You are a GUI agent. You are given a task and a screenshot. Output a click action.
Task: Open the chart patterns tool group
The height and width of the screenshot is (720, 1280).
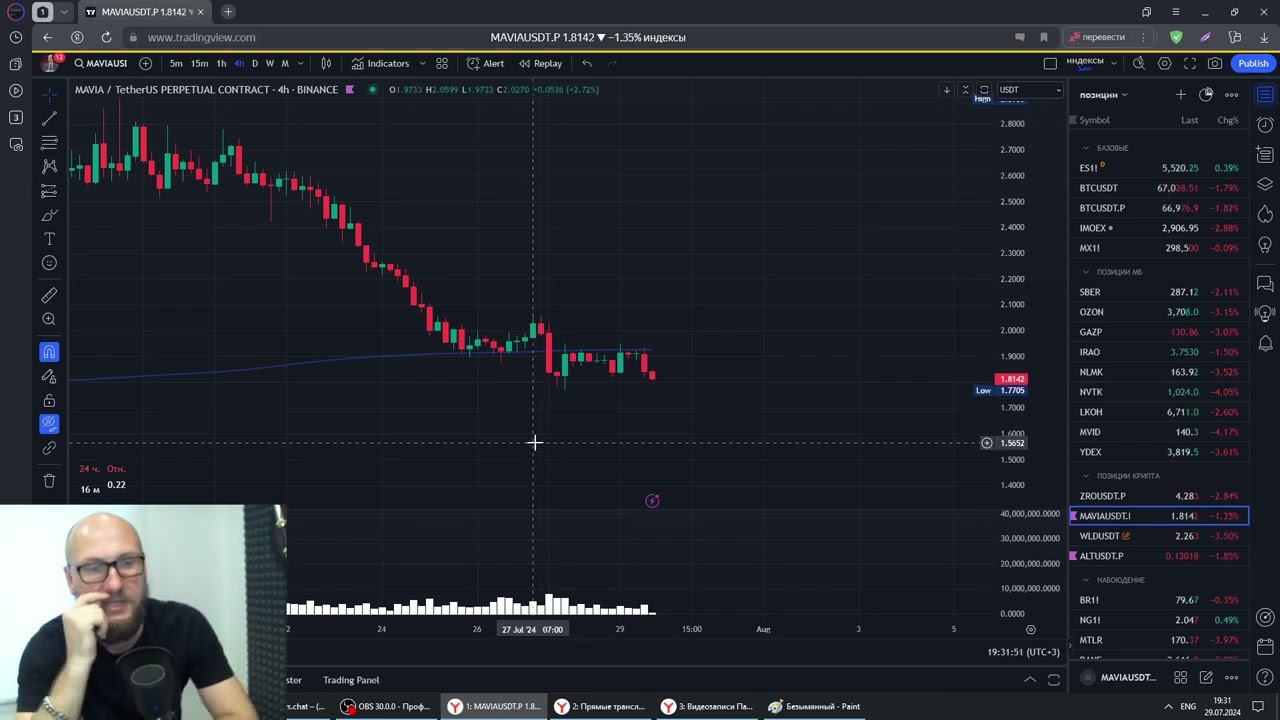(49, 166)
